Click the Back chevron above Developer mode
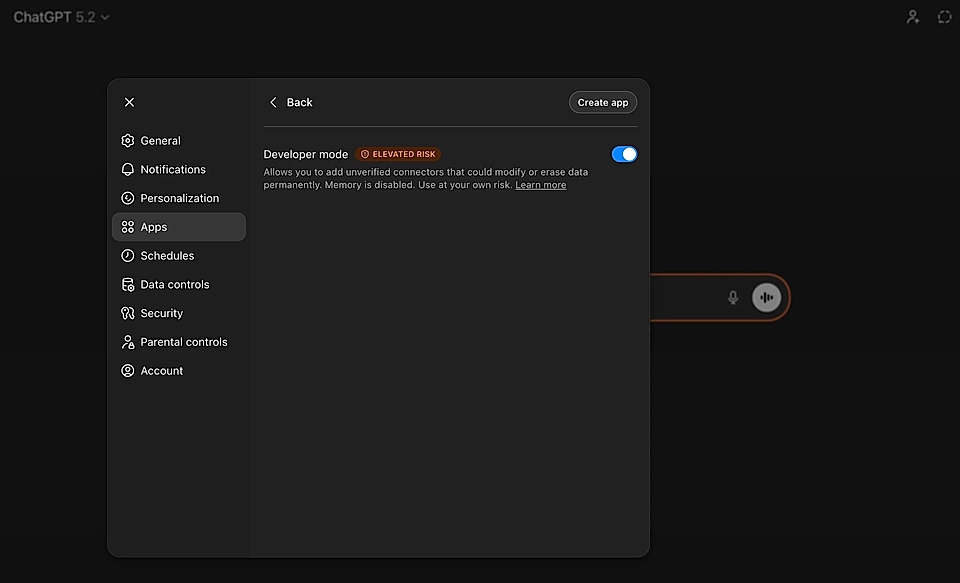The height and width of the screenshot is (583, 960). coord(274,102)
